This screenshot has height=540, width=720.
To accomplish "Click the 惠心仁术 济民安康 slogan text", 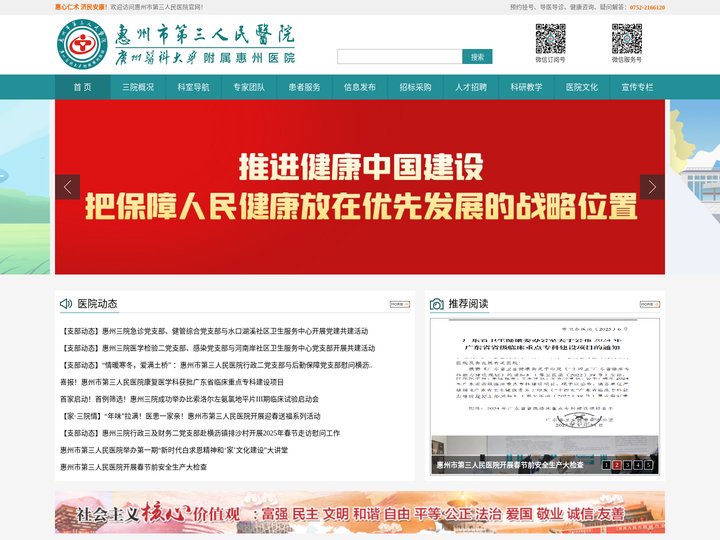I will [x=81, y=7].
